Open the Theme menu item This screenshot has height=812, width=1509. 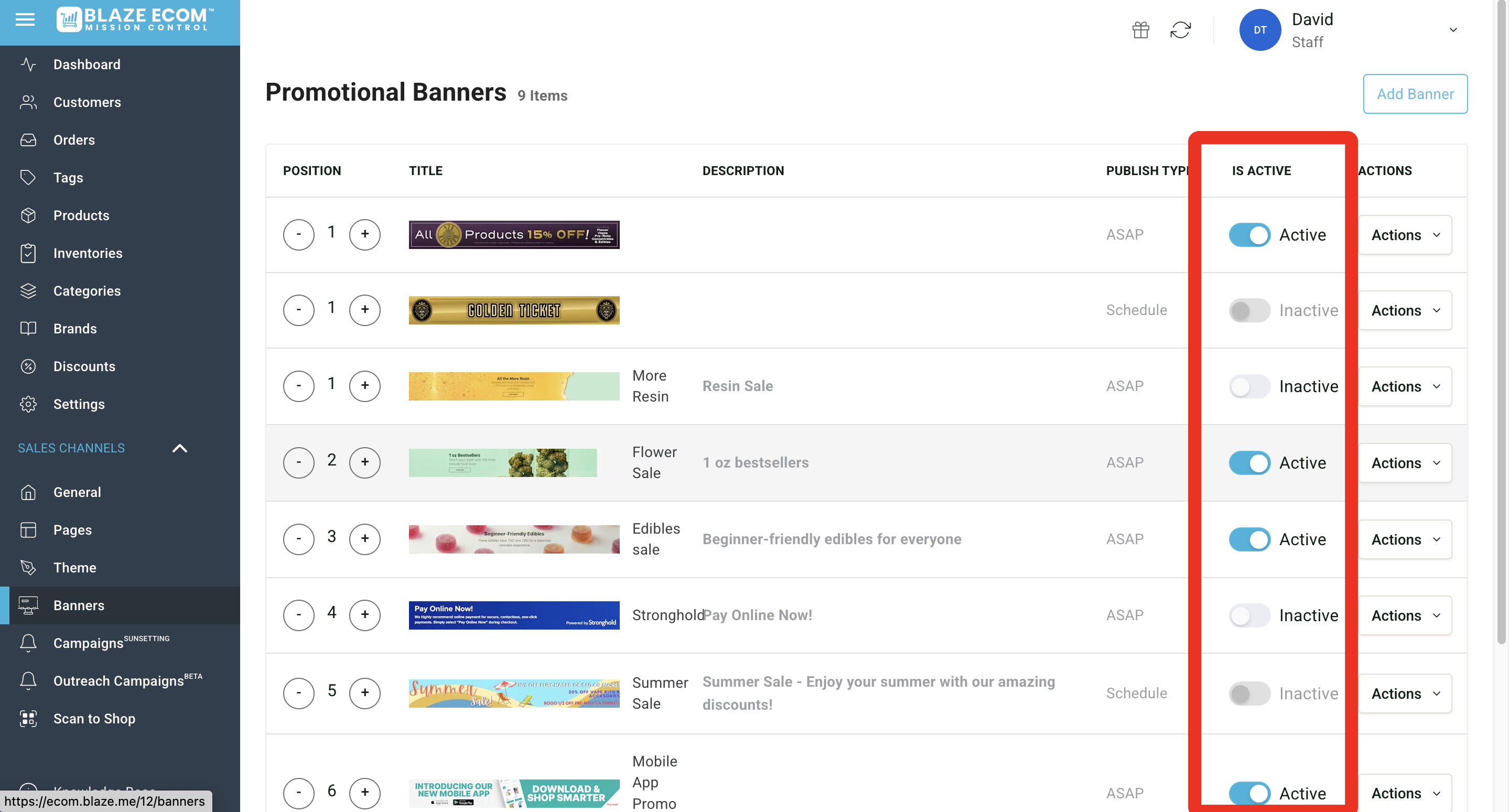[x=74, y=568]
